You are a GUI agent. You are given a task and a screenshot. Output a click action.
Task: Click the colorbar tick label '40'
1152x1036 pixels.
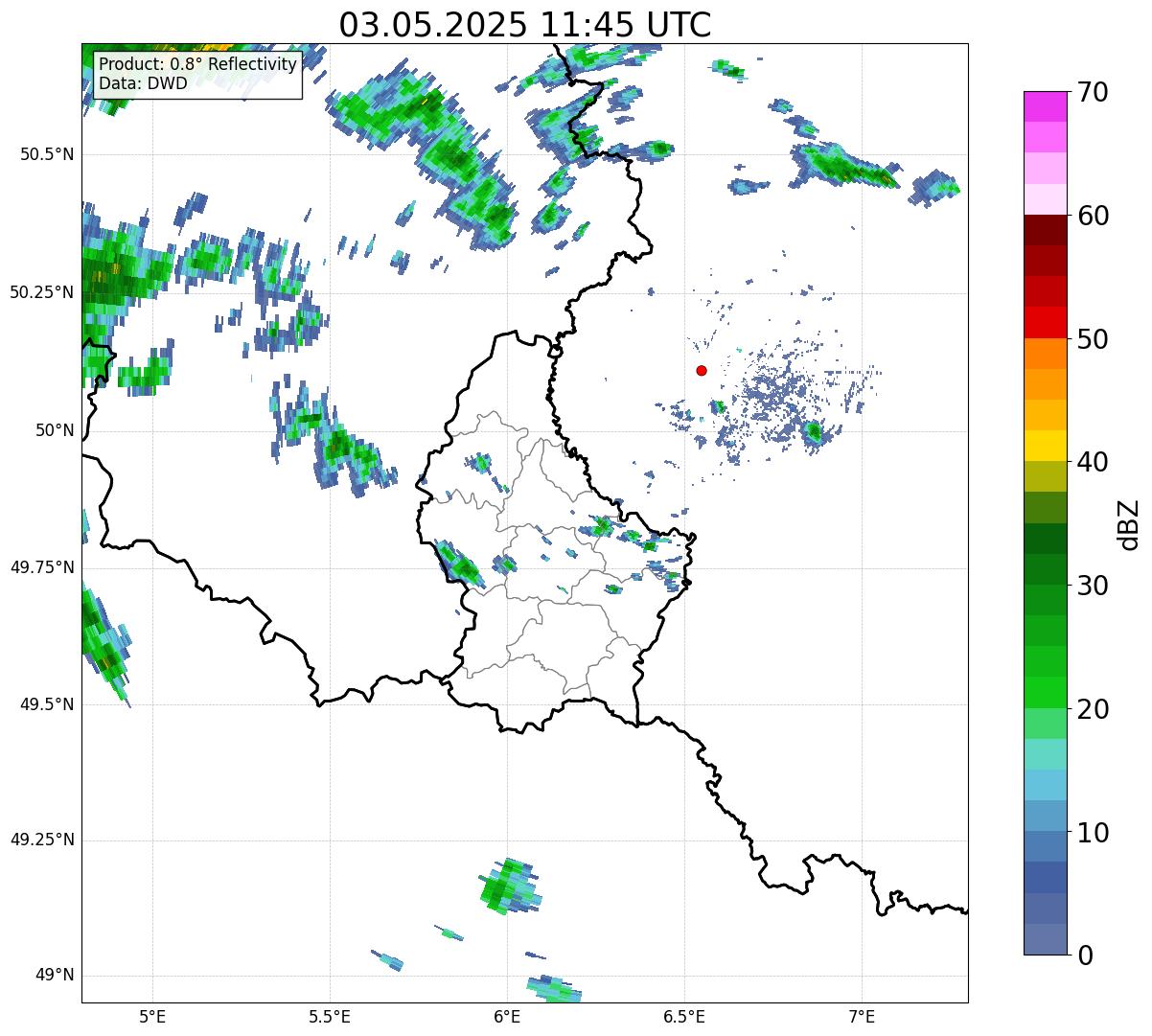(x=1092, y=462)
